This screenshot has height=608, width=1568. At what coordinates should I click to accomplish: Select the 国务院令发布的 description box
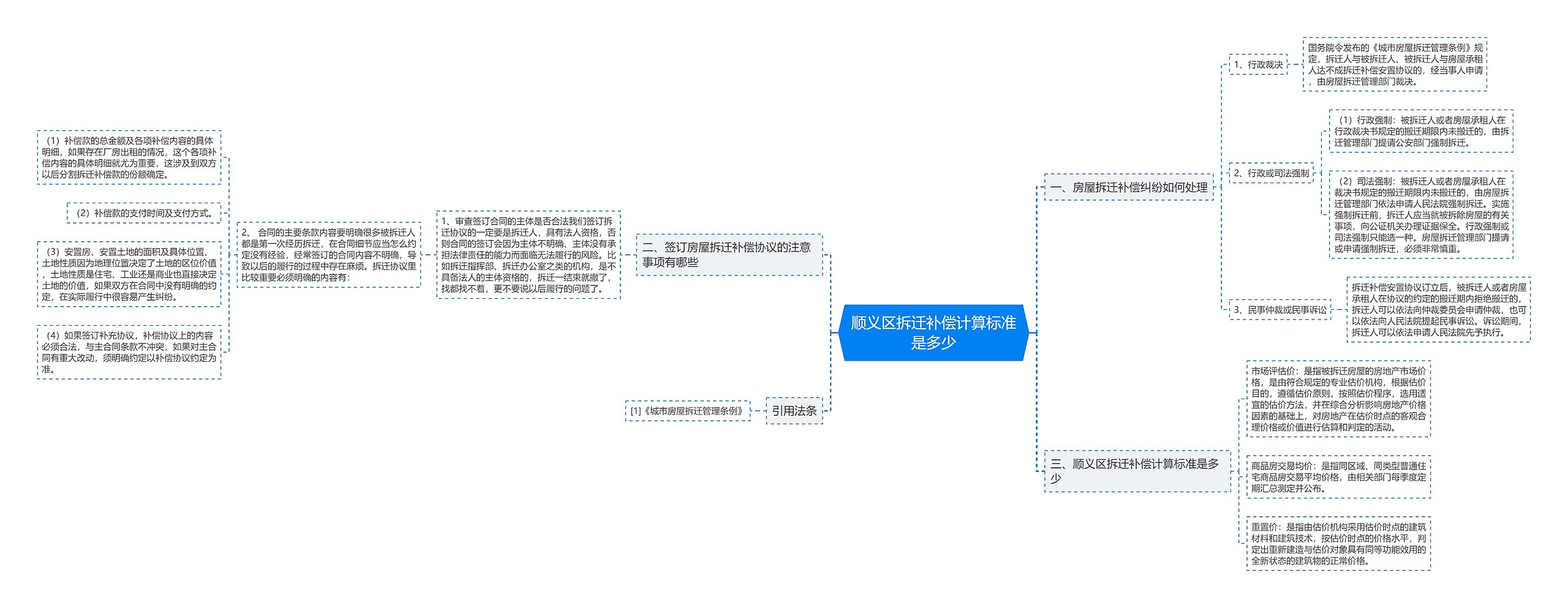click(x=1395, y=64)
